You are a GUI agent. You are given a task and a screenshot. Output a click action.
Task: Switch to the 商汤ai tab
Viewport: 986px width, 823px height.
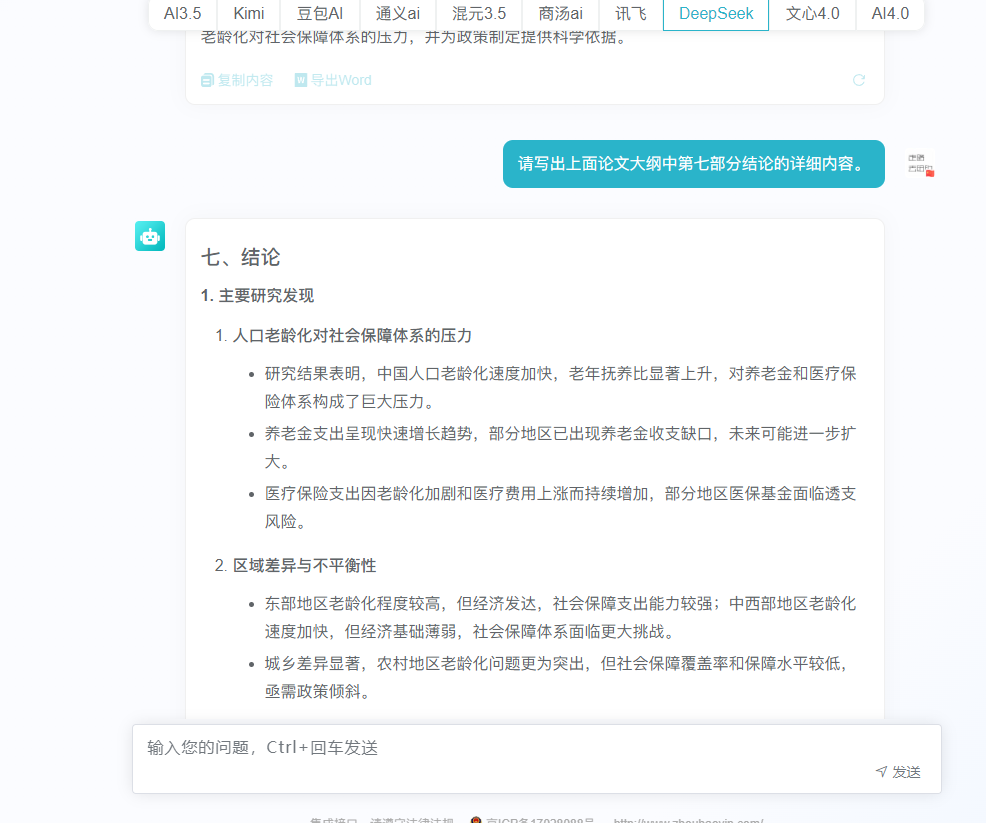[559, 14]
